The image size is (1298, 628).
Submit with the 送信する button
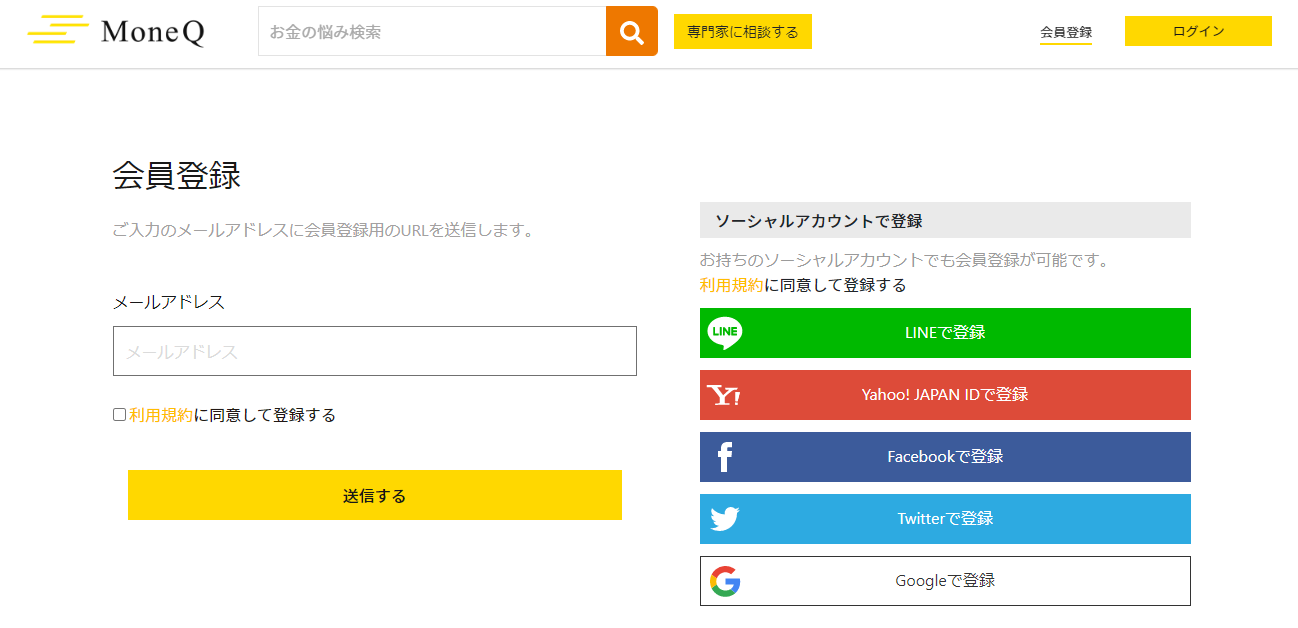[375, 495]
